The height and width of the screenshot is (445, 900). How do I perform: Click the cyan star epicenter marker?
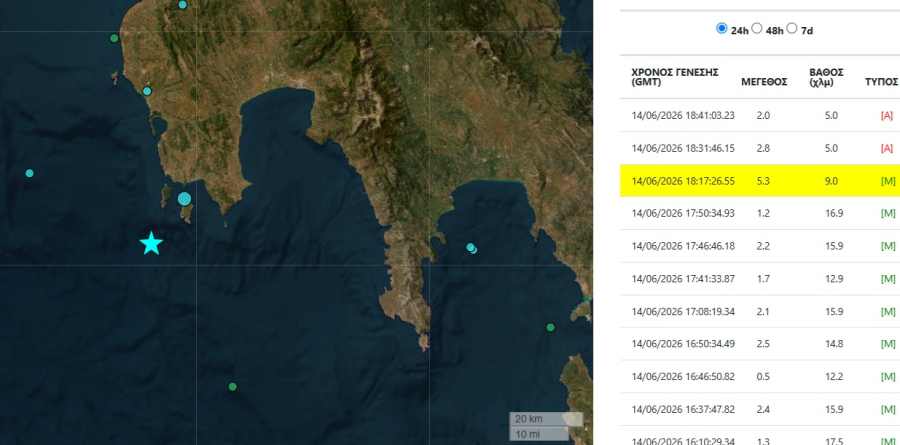pos(152,243)
